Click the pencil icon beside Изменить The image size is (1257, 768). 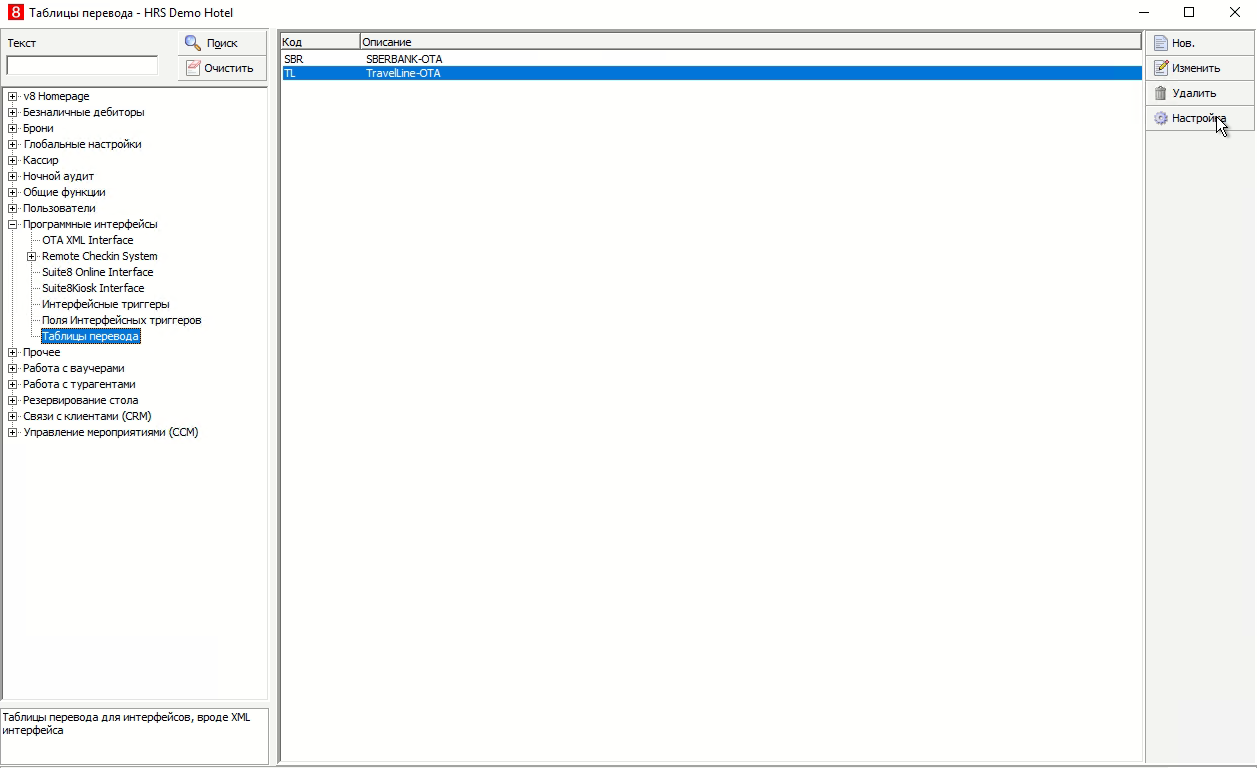pyautogui.click(x=1160, y=68)
